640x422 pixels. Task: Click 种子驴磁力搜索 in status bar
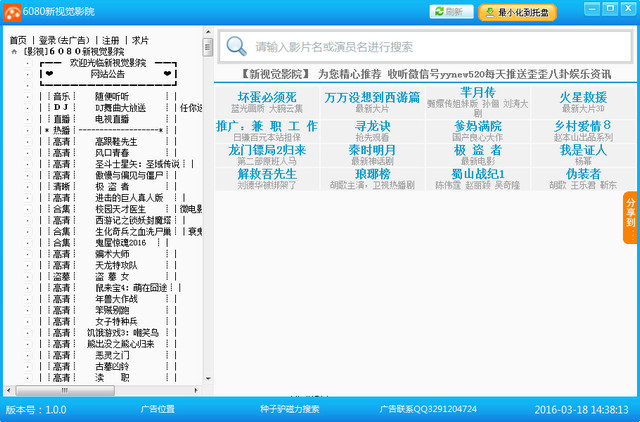[290, 409]
